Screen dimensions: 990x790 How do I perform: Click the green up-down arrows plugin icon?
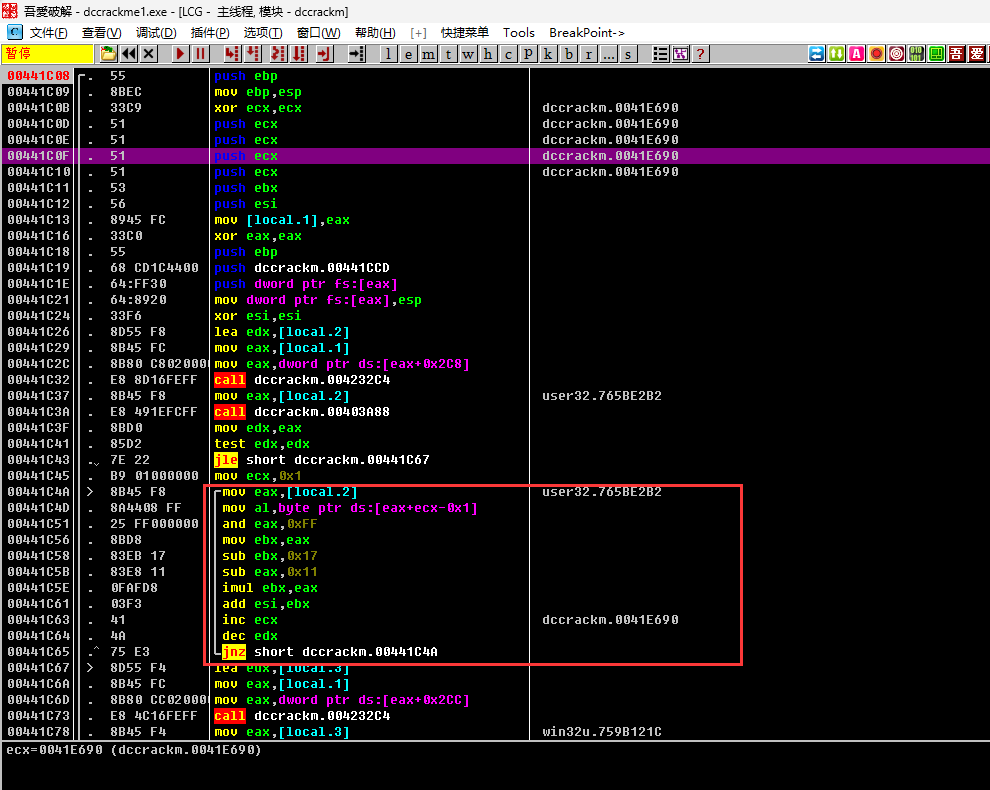837,54
